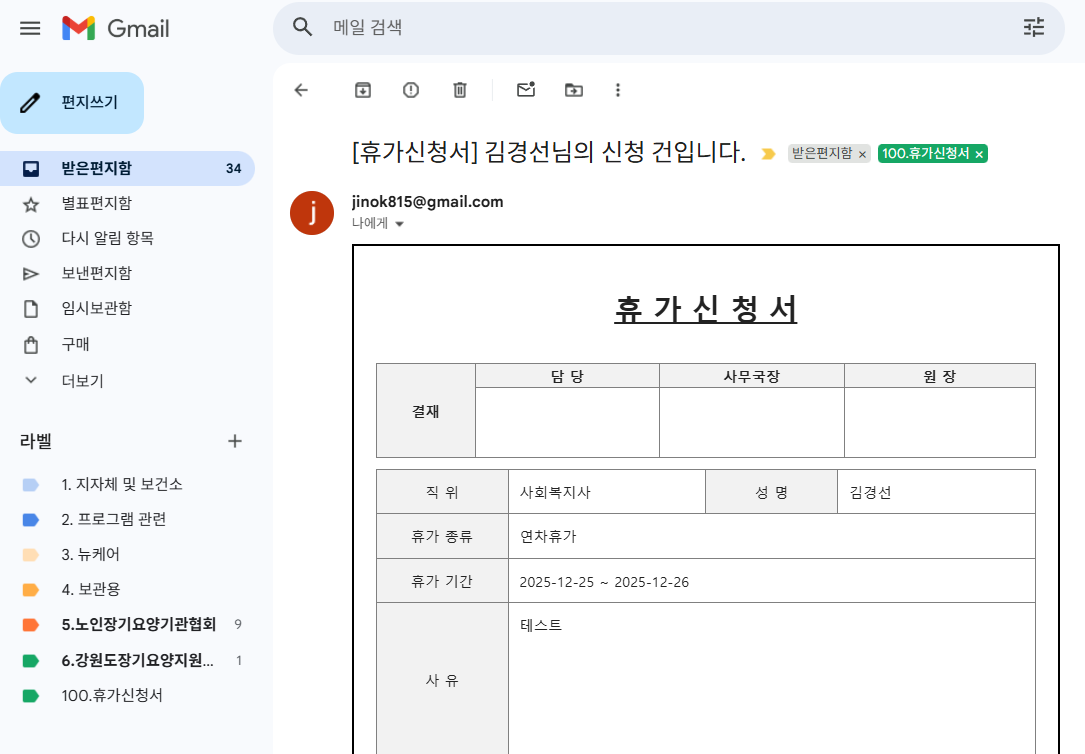Expand the 더보기 section in sidebar
The height and width of the screenshot is (754, 1085).
click(82, 381)
